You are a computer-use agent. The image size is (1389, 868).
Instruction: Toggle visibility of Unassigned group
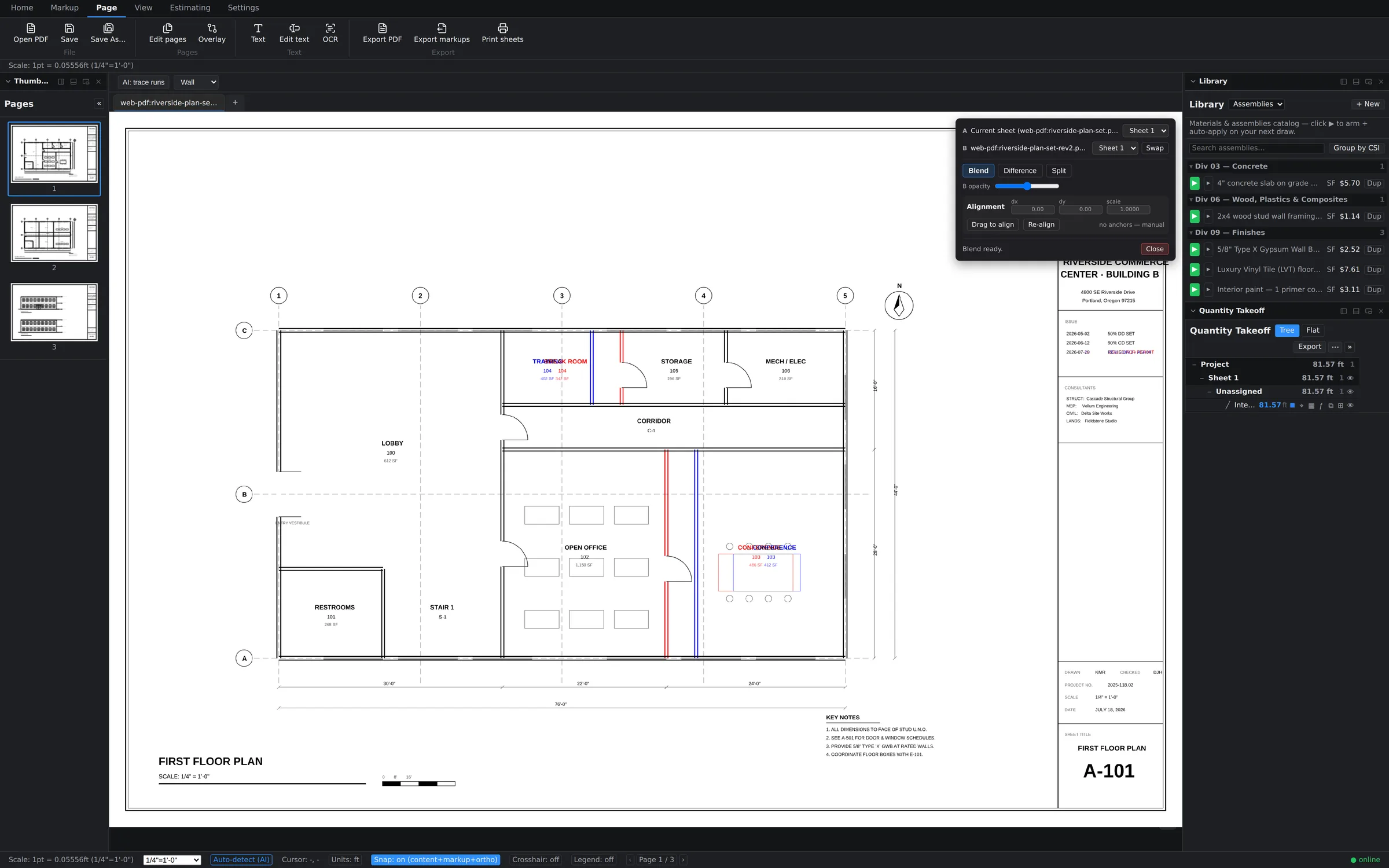pos(1350,392)
